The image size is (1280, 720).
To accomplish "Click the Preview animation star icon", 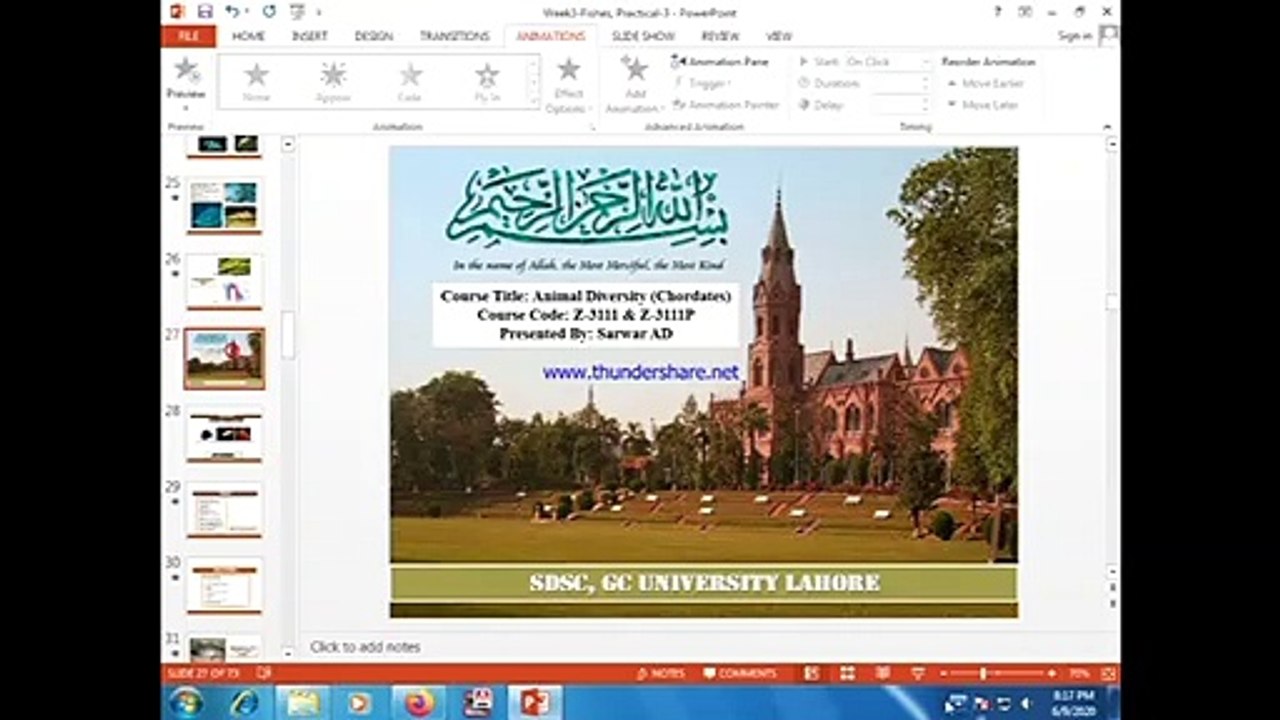I will tap(186, 70).
